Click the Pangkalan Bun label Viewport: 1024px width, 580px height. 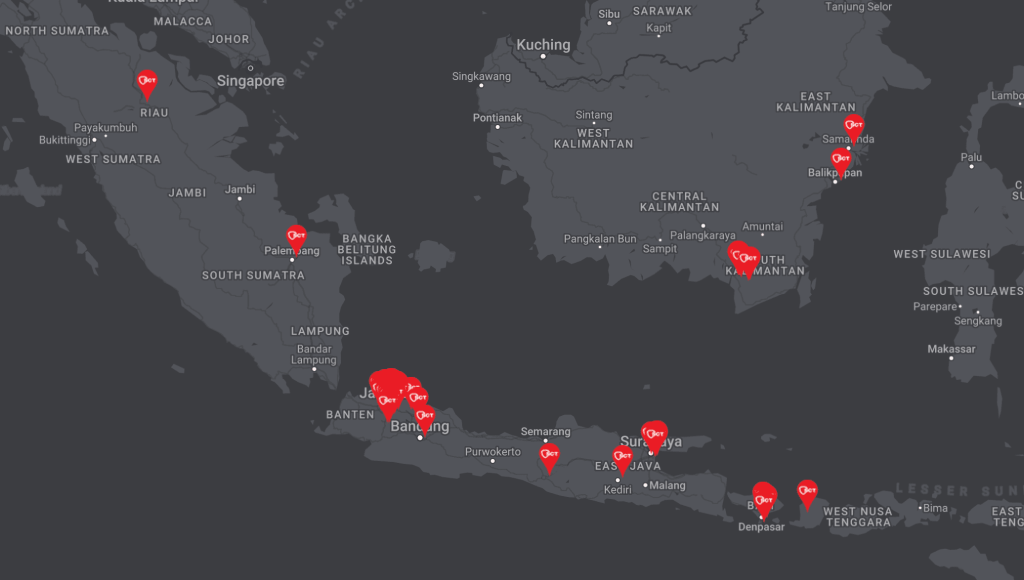pos(600,239)
